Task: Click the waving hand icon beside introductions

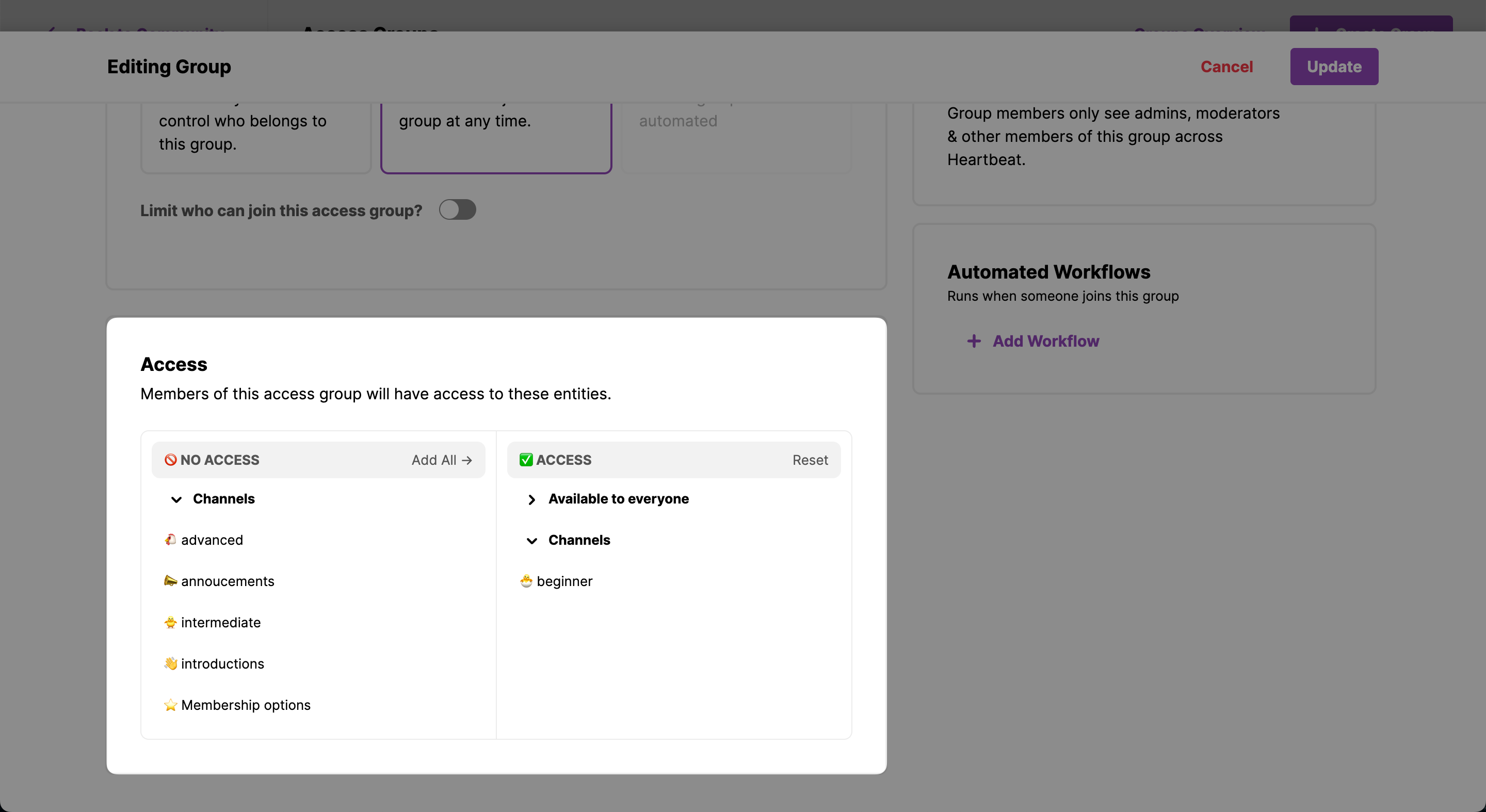Action: (170, 663)
